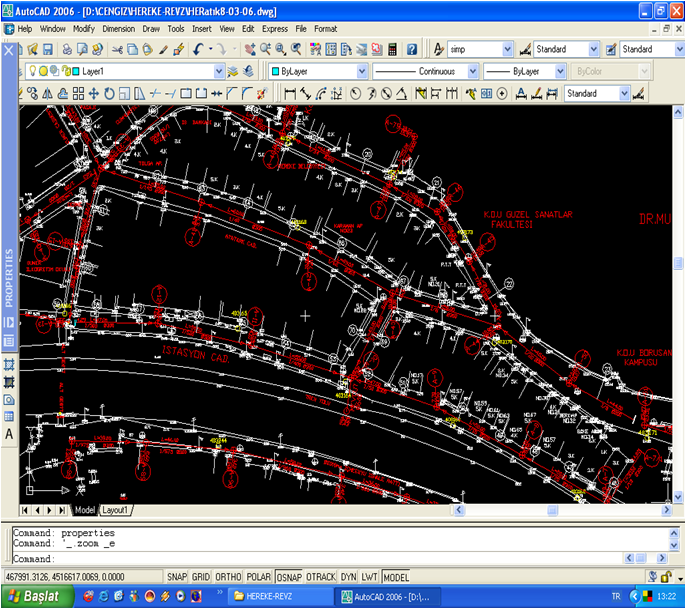
Task: Select the Radius Dimension tool
Action: 356,93
